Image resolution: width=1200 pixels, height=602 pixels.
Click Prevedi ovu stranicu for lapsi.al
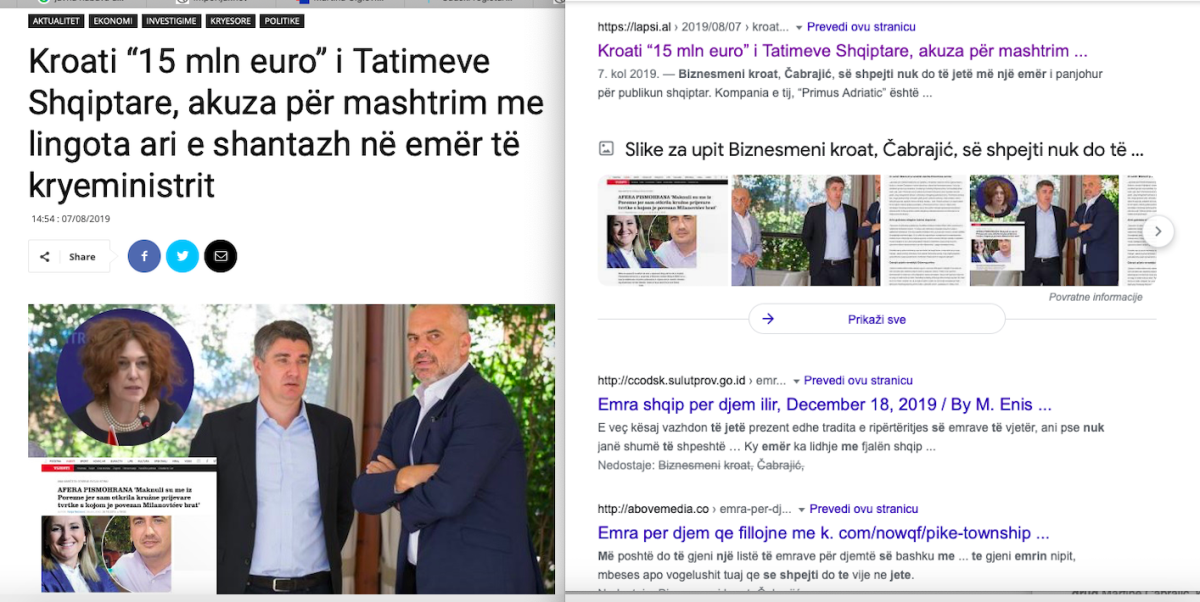861,27
